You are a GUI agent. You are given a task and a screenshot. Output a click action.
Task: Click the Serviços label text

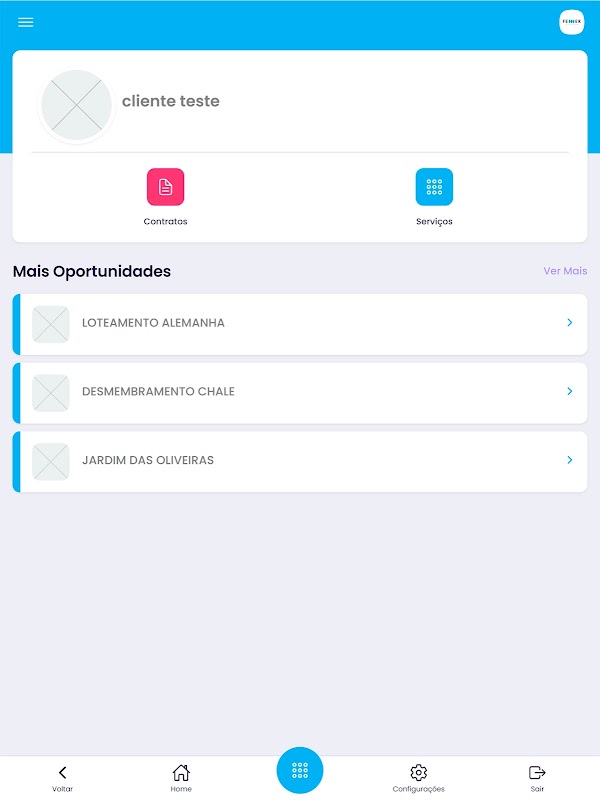click(434, 221)
